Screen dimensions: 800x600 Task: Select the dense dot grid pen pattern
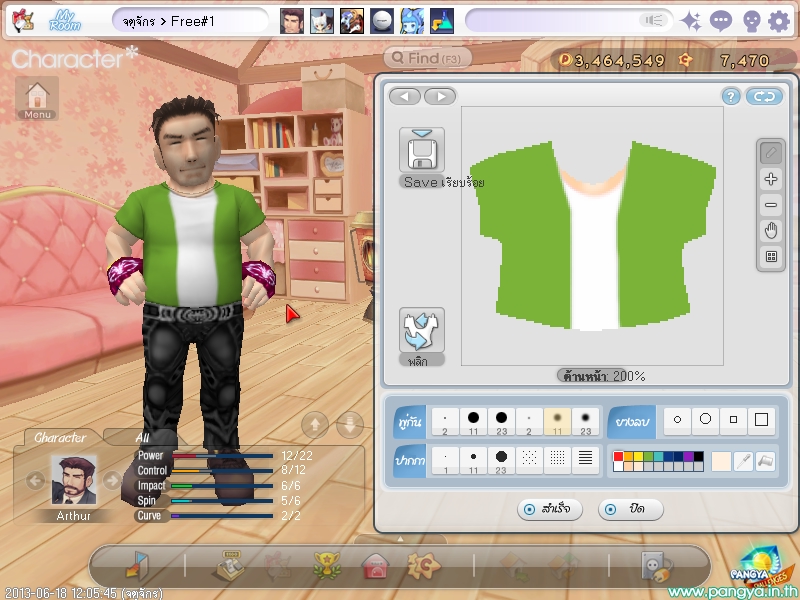[x=557, y=461]
